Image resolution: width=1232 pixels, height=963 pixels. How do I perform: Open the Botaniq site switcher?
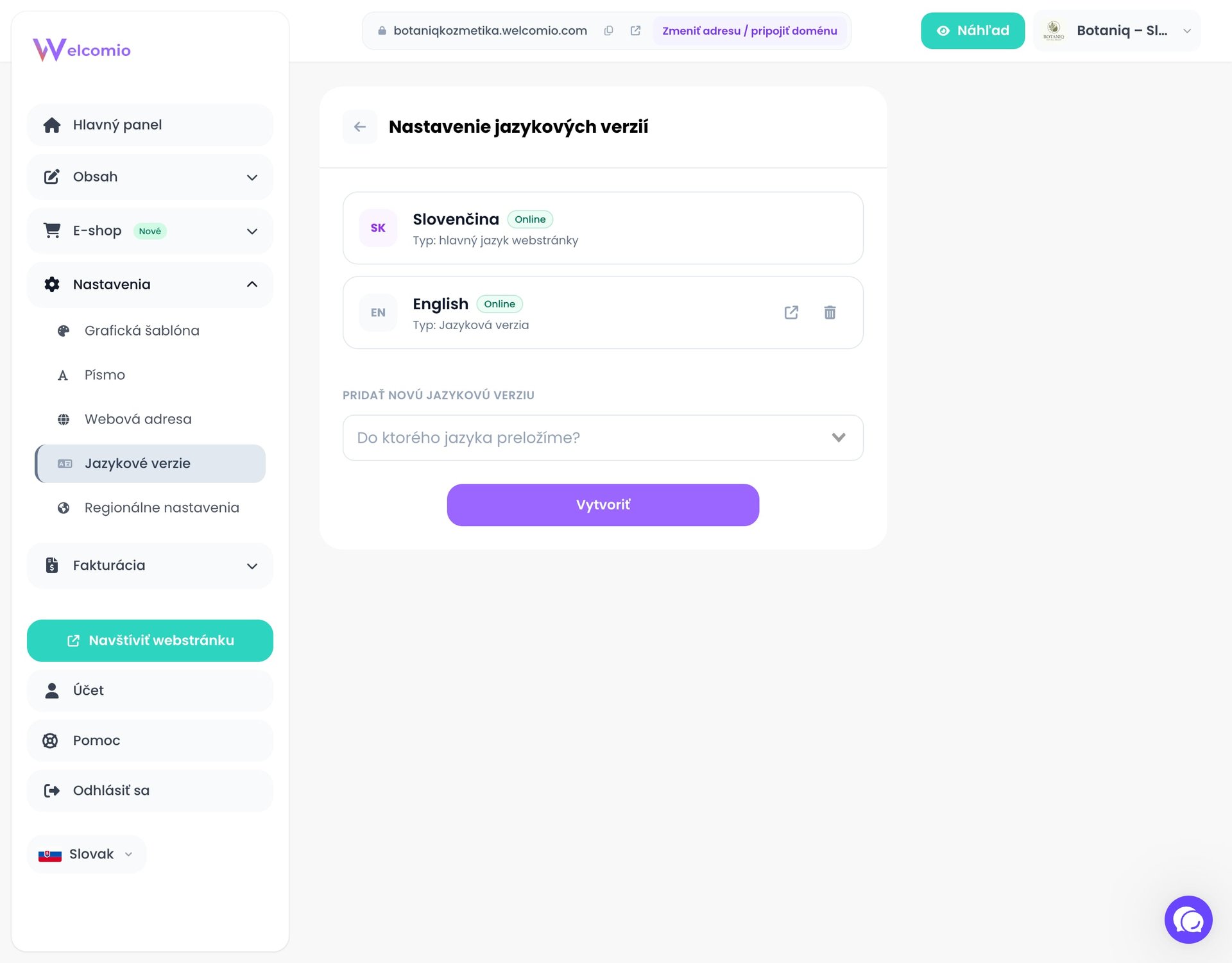pyautogui.click(x=1117, y=31)
